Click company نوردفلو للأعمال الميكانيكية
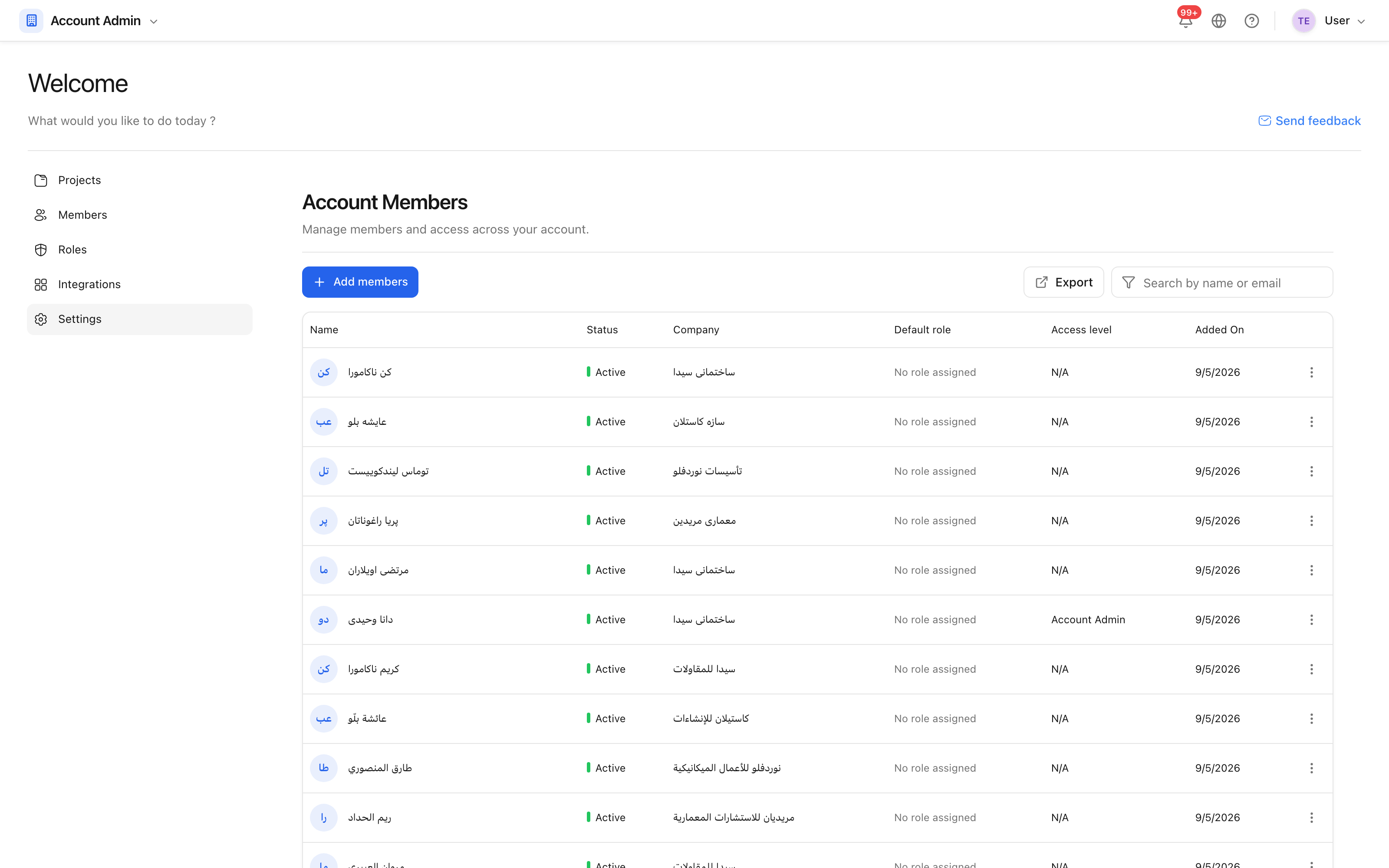The width and height of the screenshot is (1389, 868). [x=727, y=768]
